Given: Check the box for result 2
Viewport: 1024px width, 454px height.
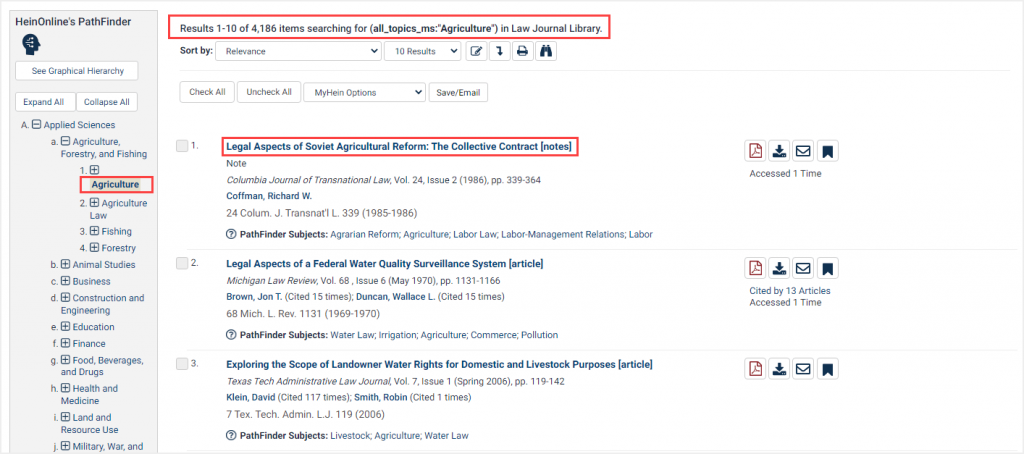Looking at the screenshot, I should (182, 263).
